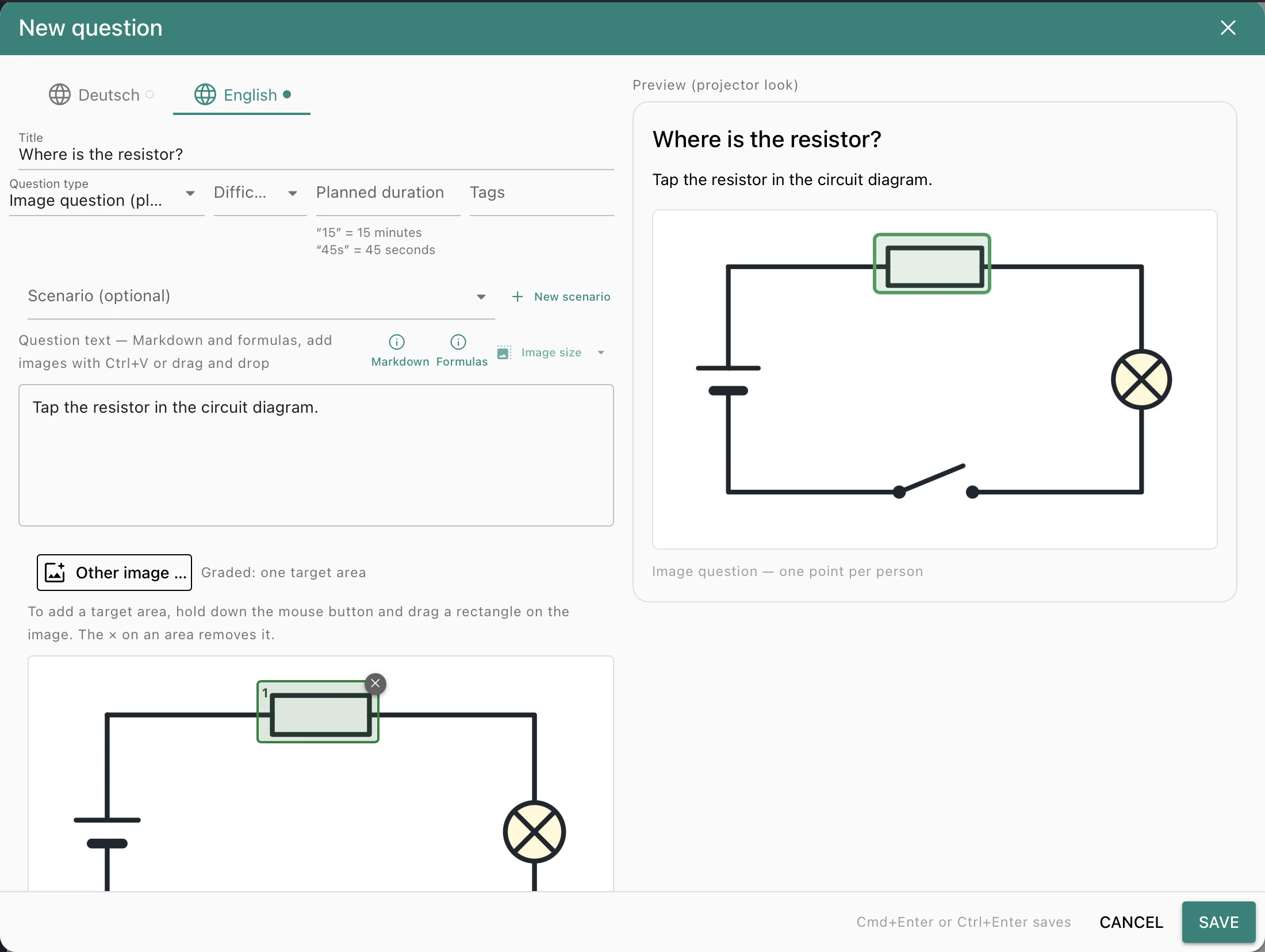Cancel the new question

point(1131,922)
